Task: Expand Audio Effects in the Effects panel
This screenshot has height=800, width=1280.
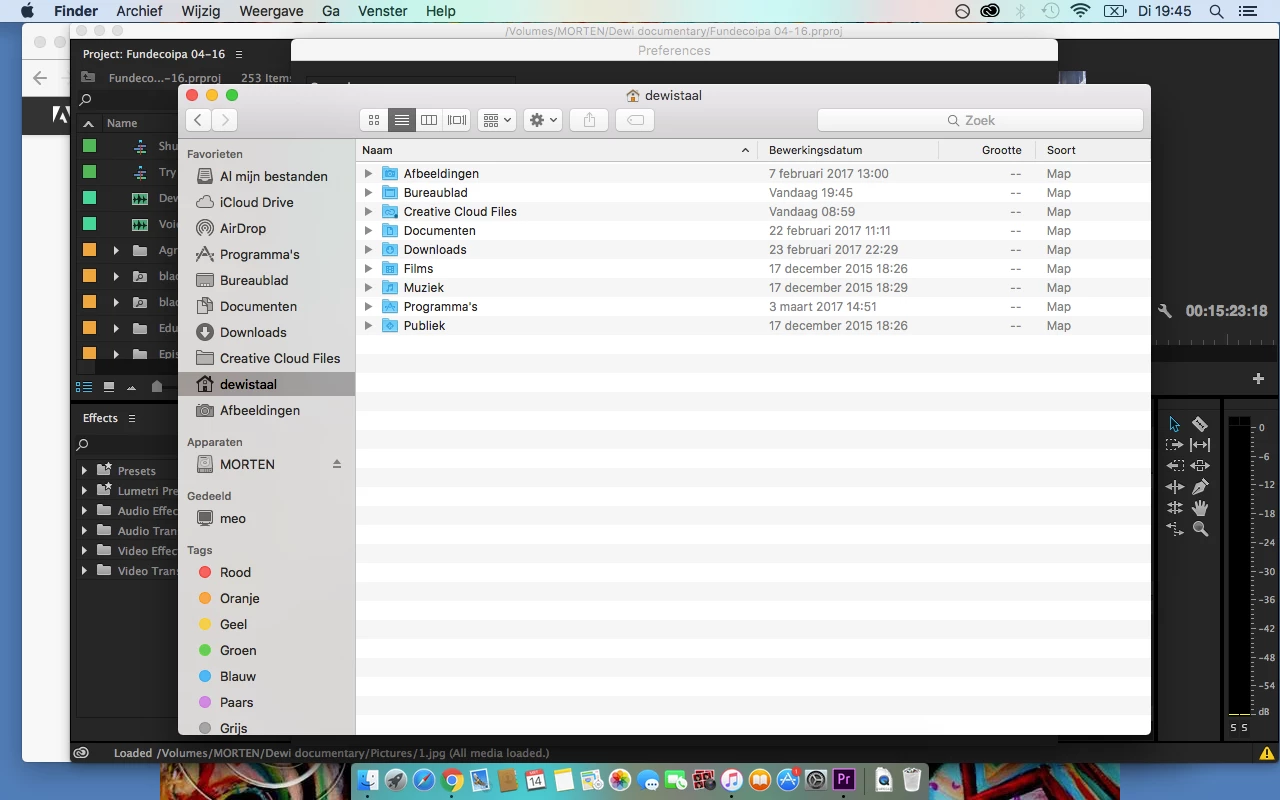Action: 84,510
